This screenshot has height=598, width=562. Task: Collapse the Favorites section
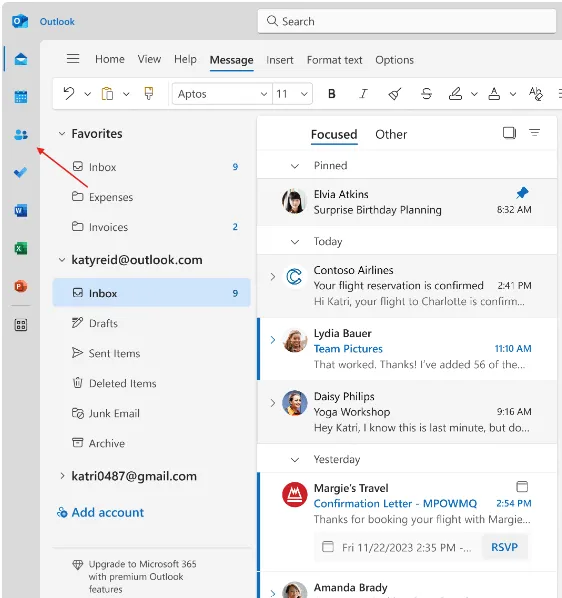tap(62, 133)
